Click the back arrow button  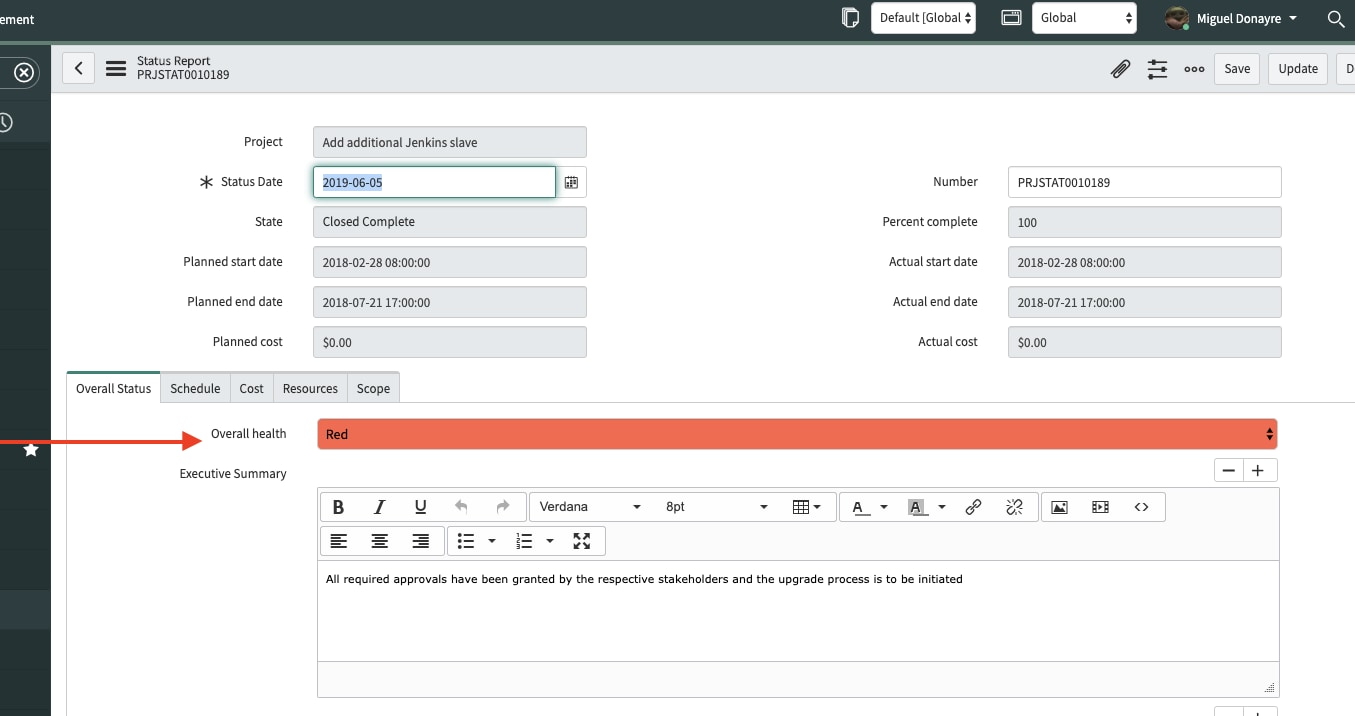click(x=78, y=68)
